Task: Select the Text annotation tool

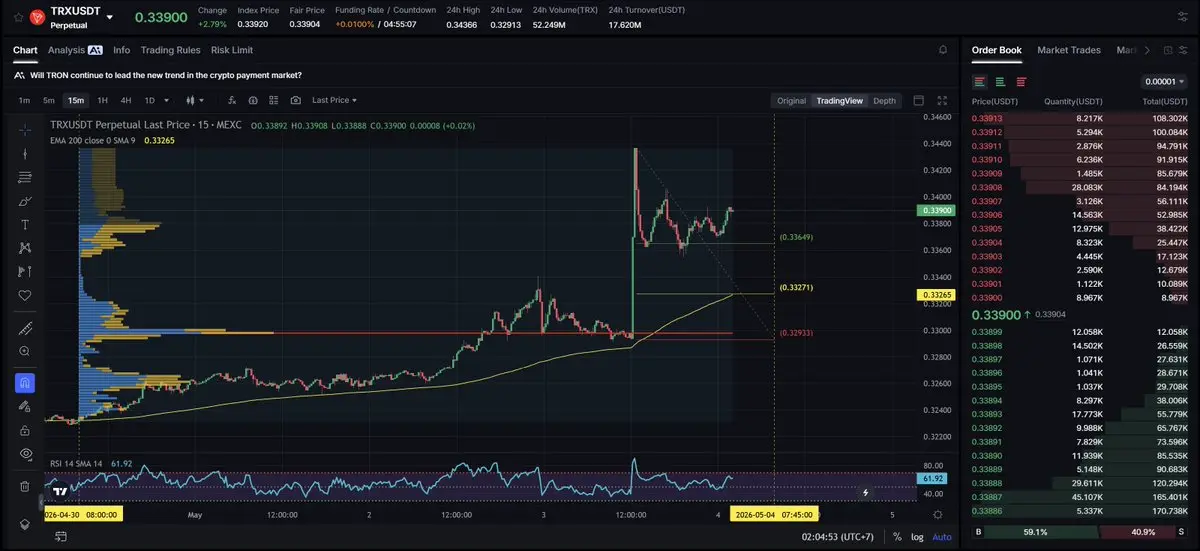Action: (x=25, y=224)
